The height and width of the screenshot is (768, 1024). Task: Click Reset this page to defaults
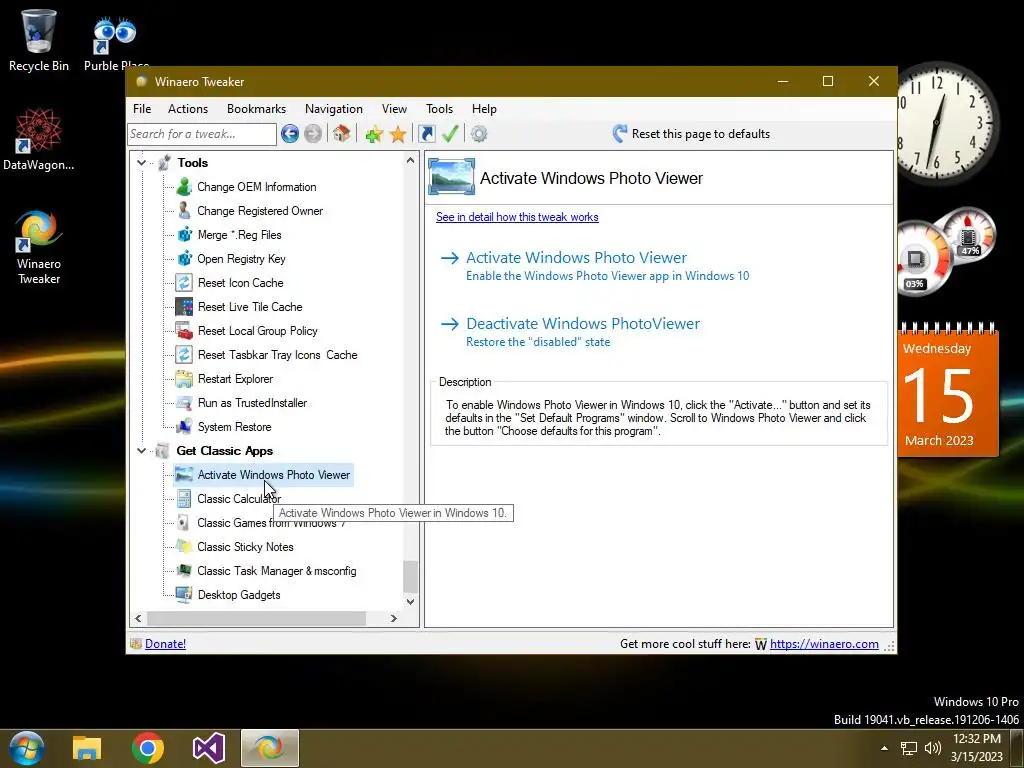tap(701, 134)
